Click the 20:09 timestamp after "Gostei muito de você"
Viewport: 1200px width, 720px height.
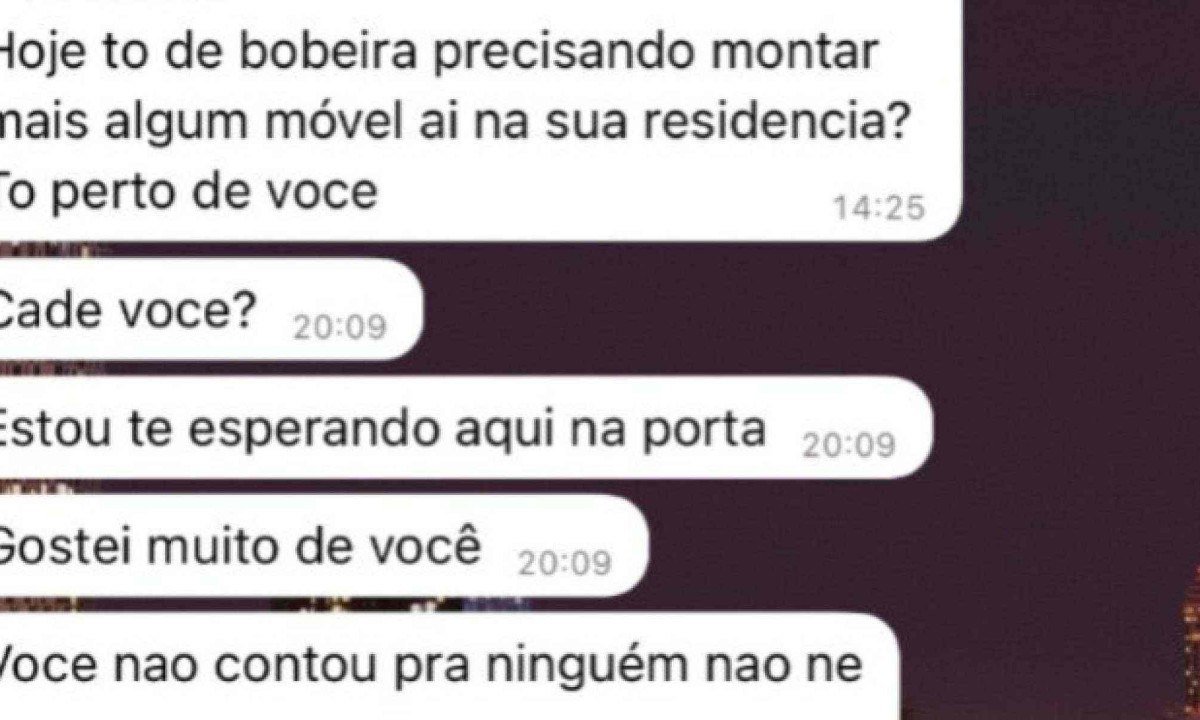point(564,563)
